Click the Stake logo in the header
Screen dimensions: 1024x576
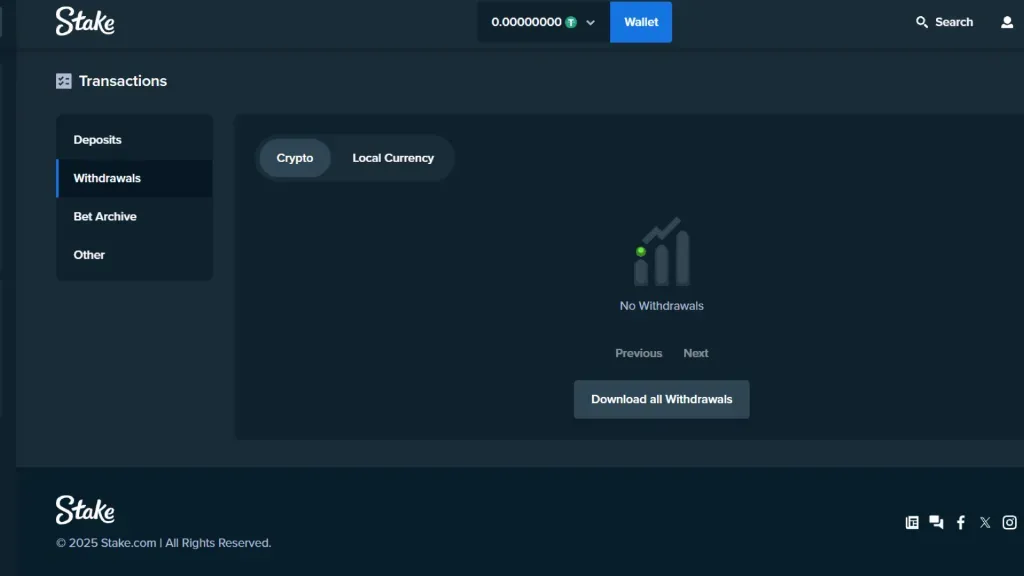pyautogui.click(x=85, y=21)
